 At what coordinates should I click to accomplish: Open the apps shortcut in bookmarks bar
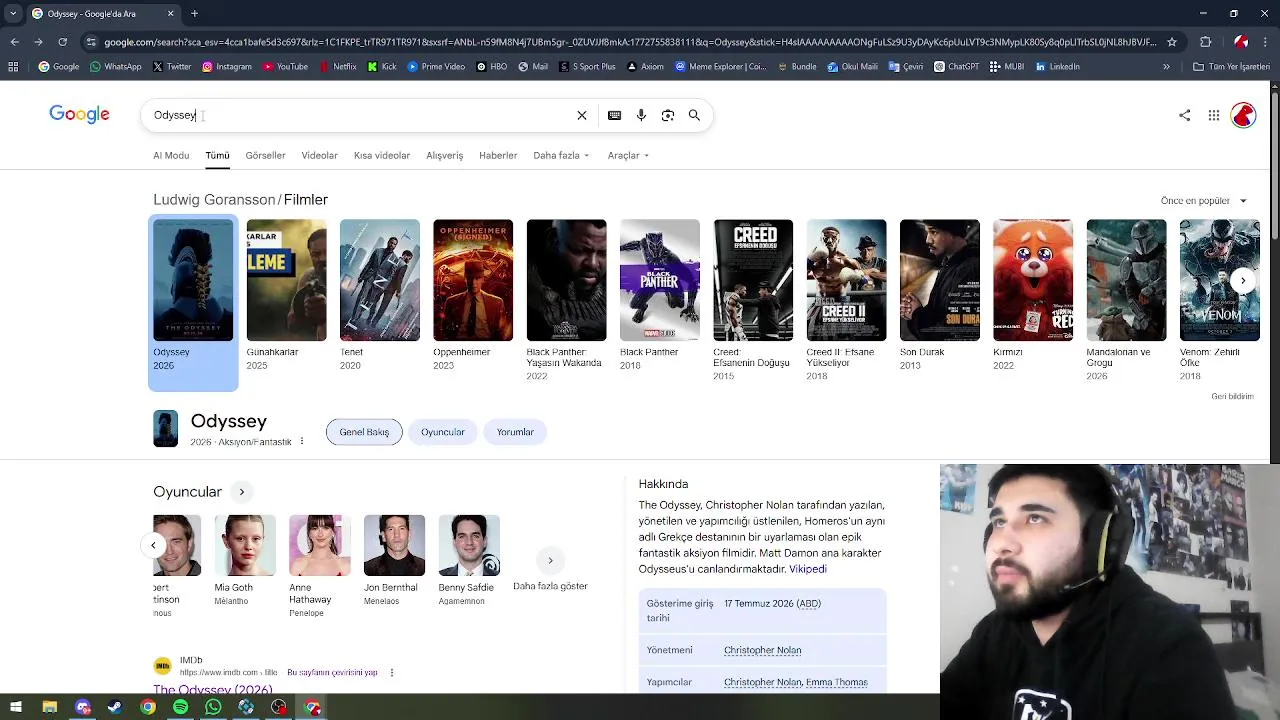tap(13, 67)
